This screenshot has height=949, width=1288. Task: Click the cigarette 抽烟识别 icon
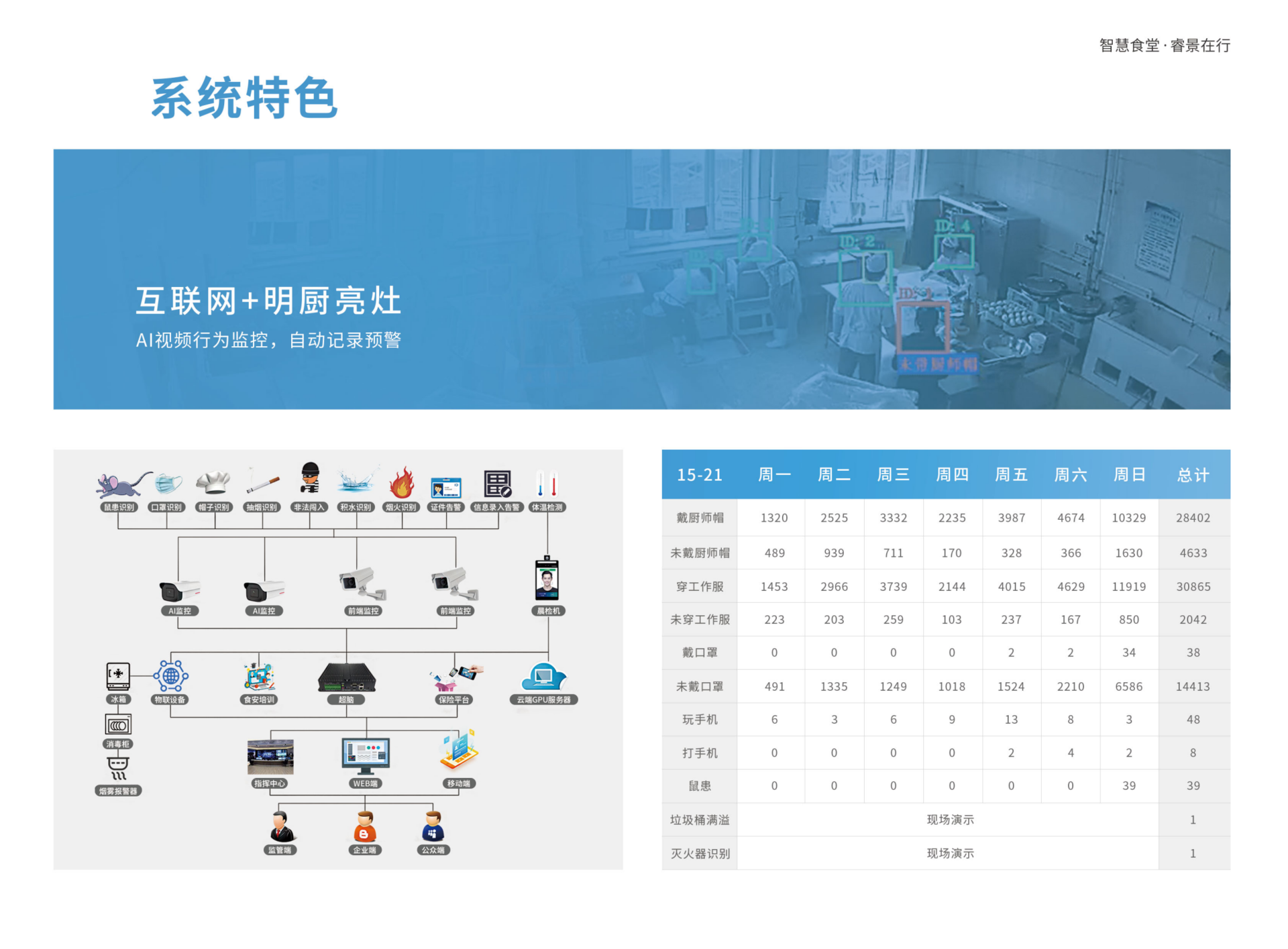click(262, 483)
